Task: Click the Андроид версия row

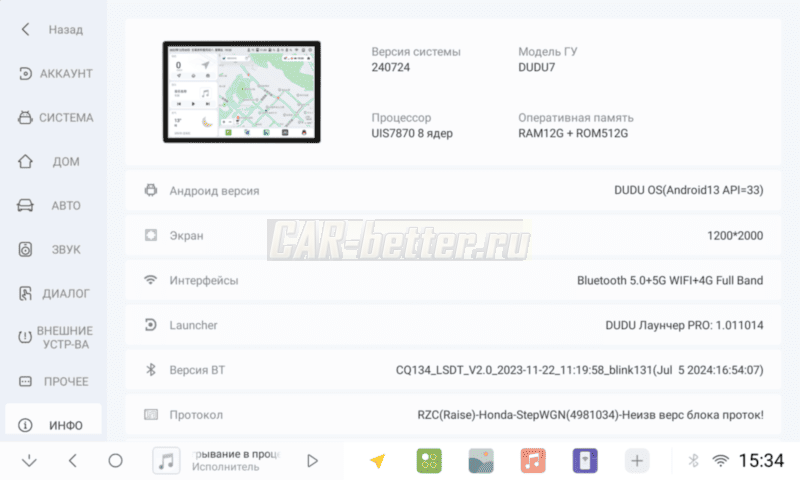Action: [453, 190]
